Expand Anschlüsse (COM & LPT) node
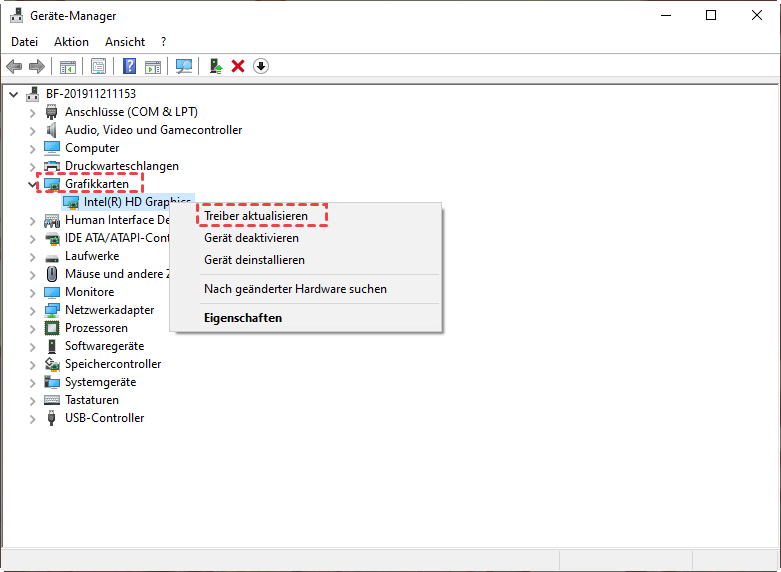 pyautogui.click(x=32, y=112)
